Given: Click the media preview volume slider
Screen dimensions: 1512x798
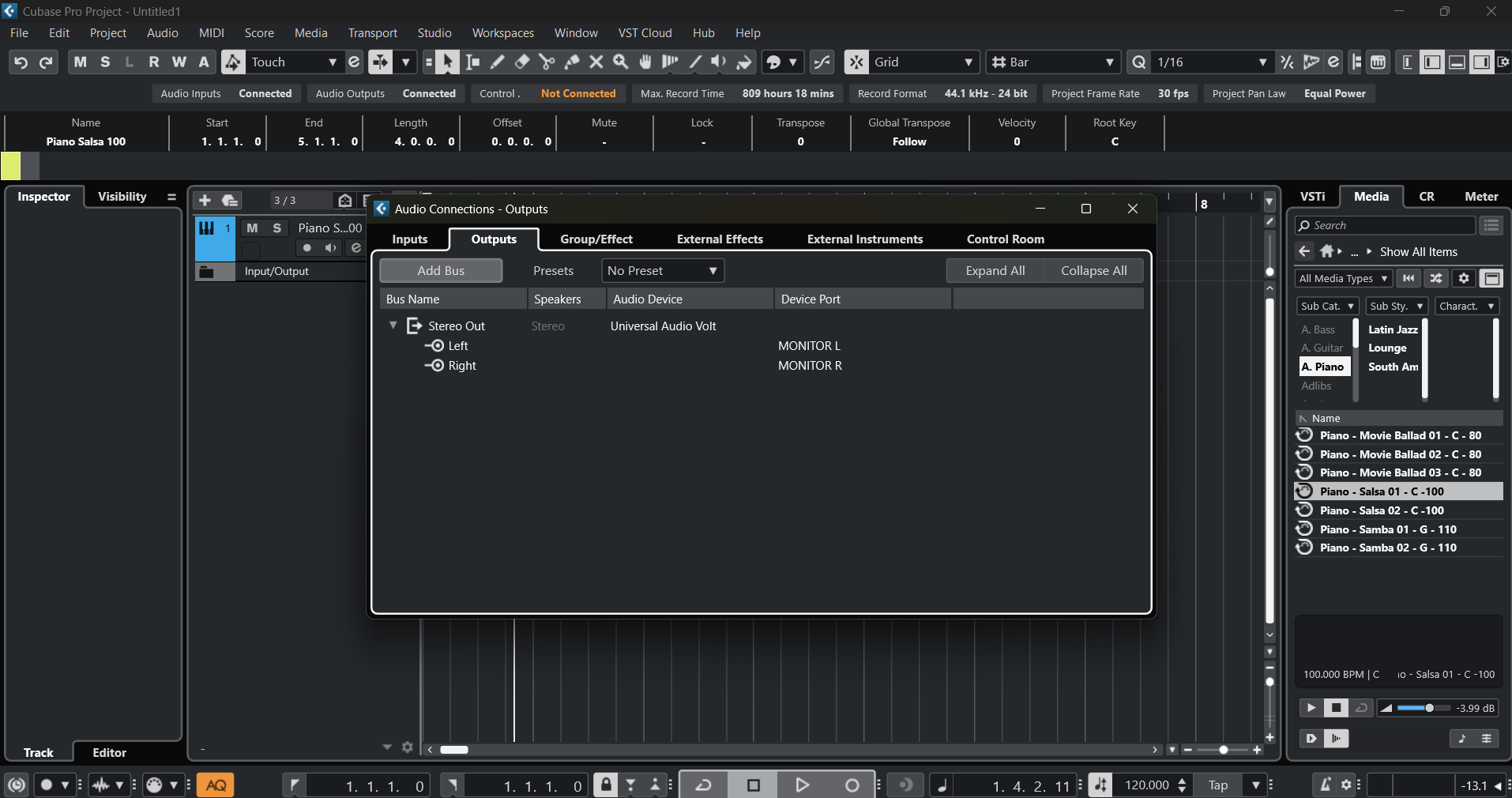Looking at the screenshot, I should (1424, 708).
